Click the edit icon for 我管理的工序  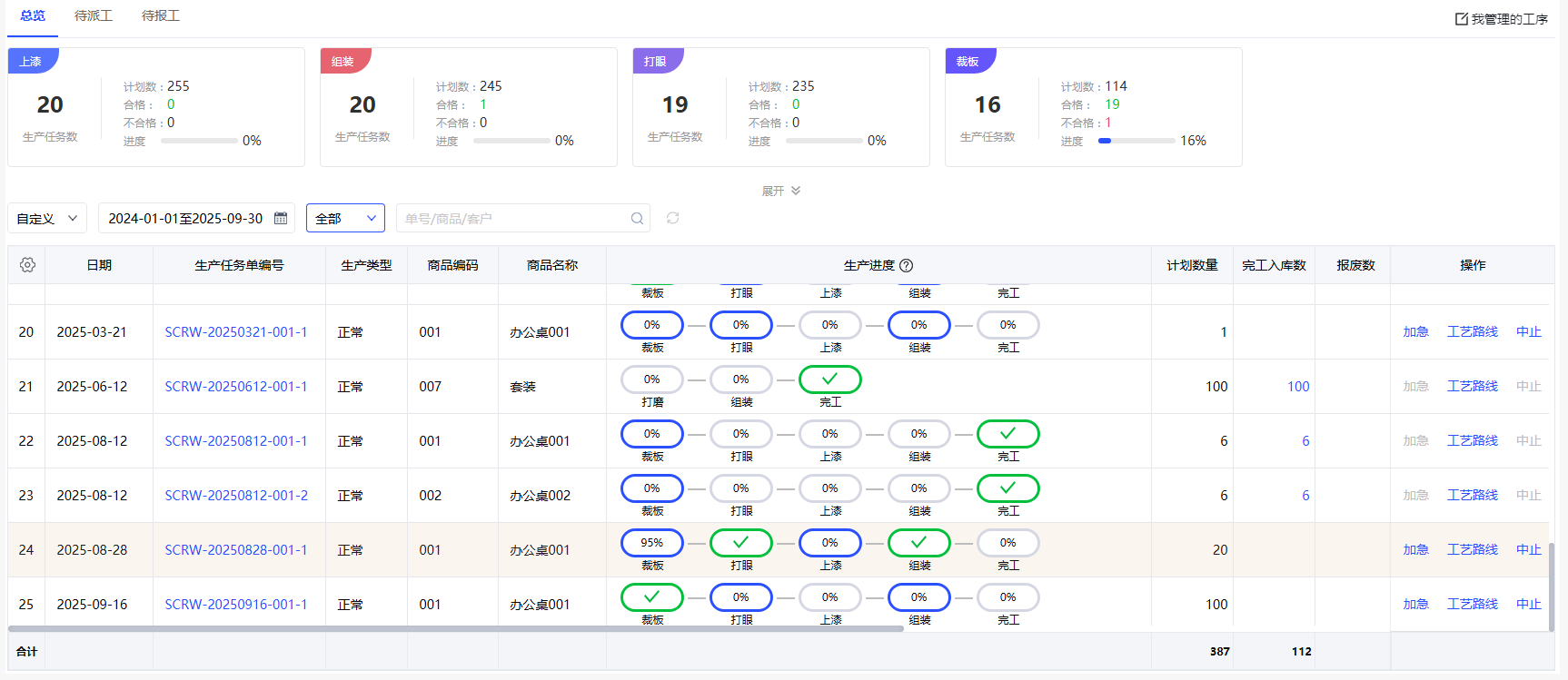coord(1461,18)
